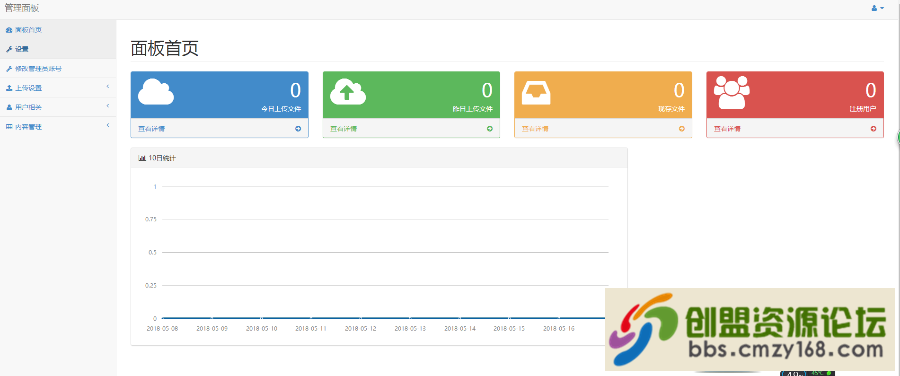The image size is (900, 376).
Task: Click the red arrow on 注册用户 card footer
Action: point(873,129)
